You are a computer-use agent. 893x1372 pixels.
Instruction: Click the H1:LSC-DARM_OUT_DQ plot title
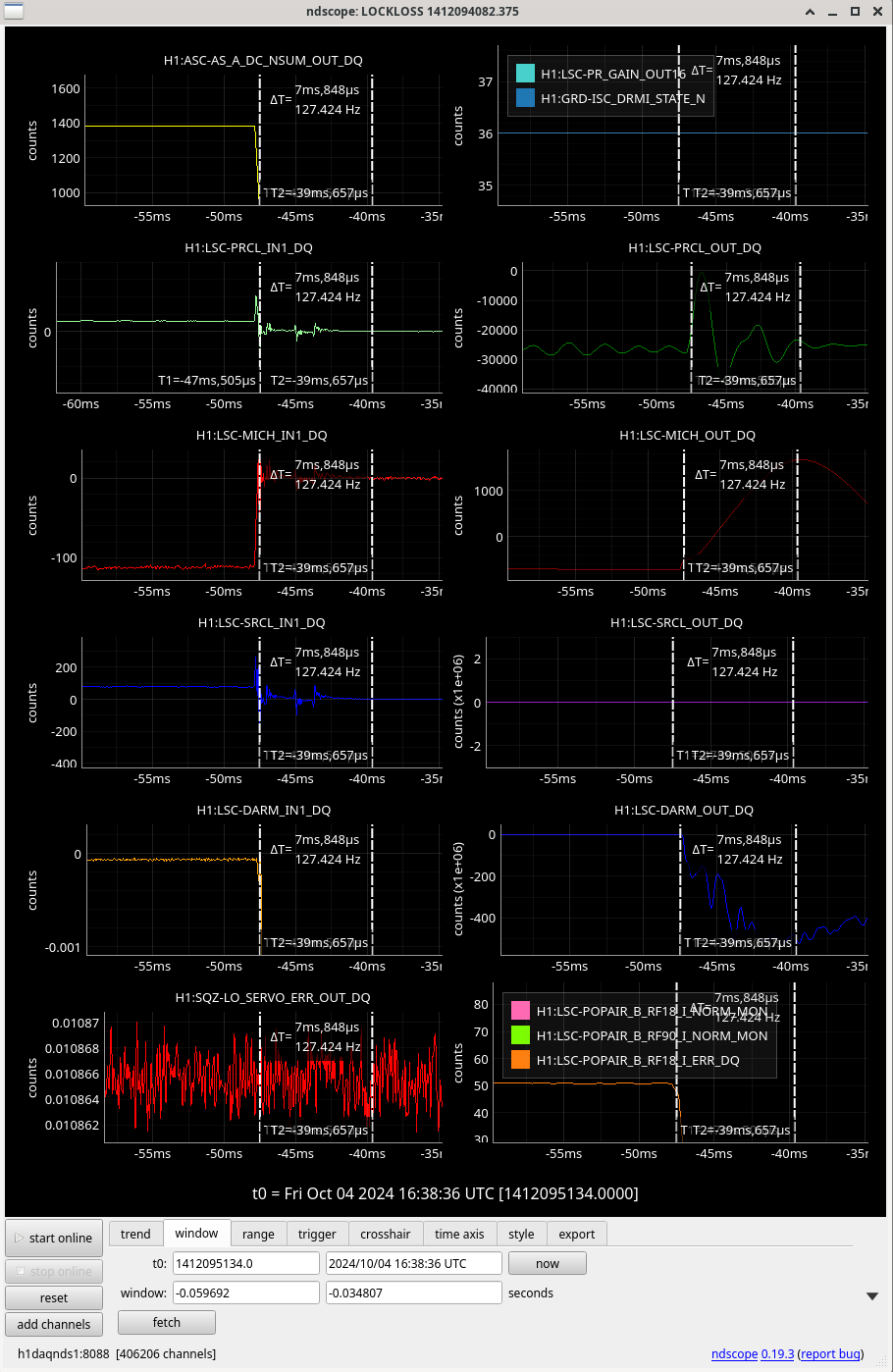[684, 810]
